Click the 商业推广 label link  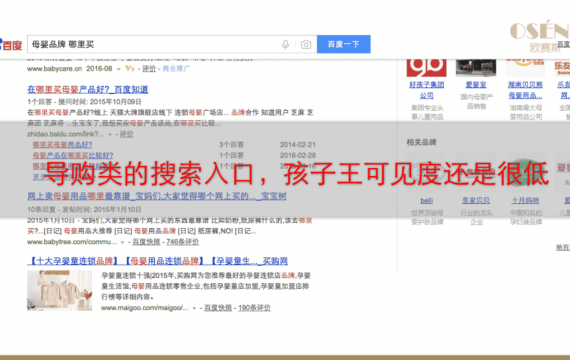(176, 68)
